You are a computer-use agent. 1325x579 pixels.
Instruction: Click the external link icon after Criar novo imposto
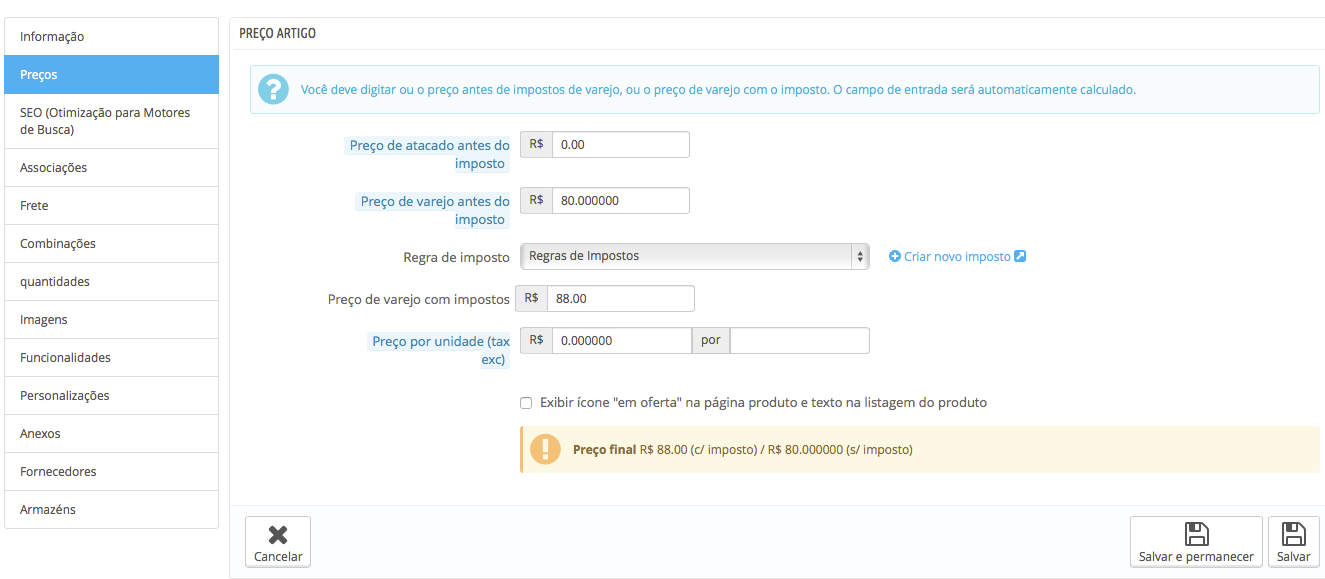[1020, 257]
